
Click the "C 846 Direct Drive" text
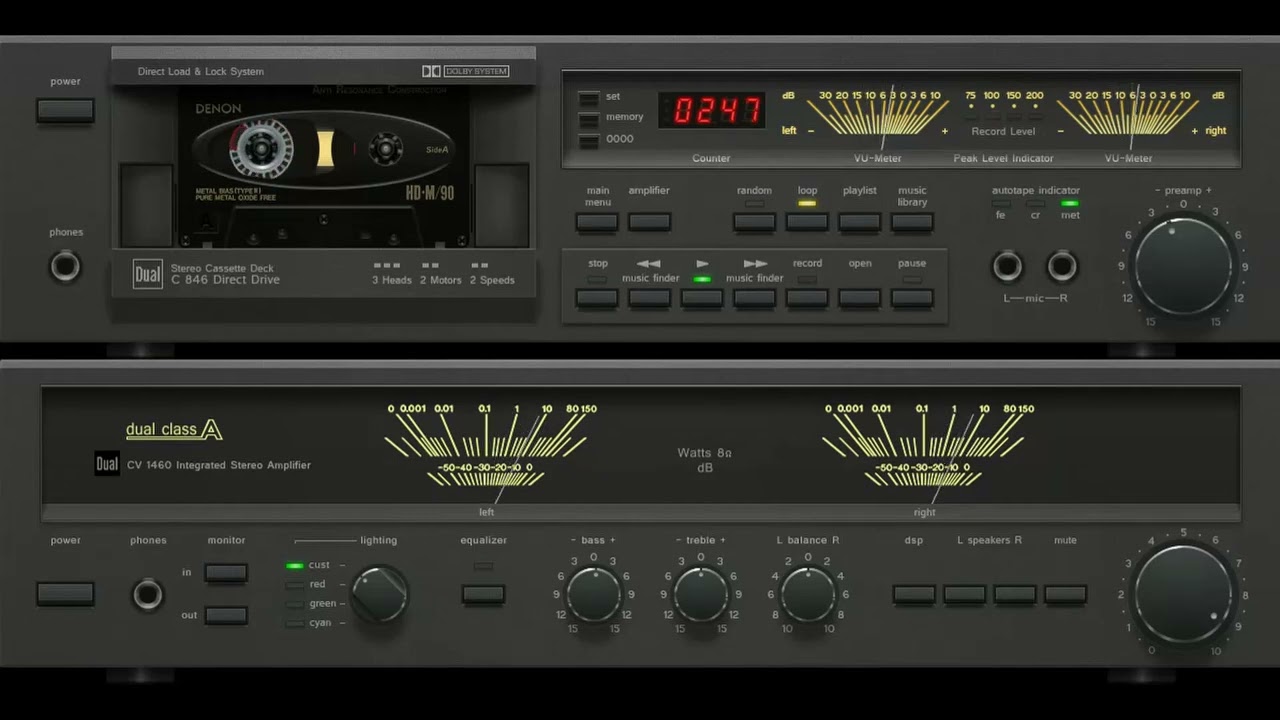[x=225, y=280]
